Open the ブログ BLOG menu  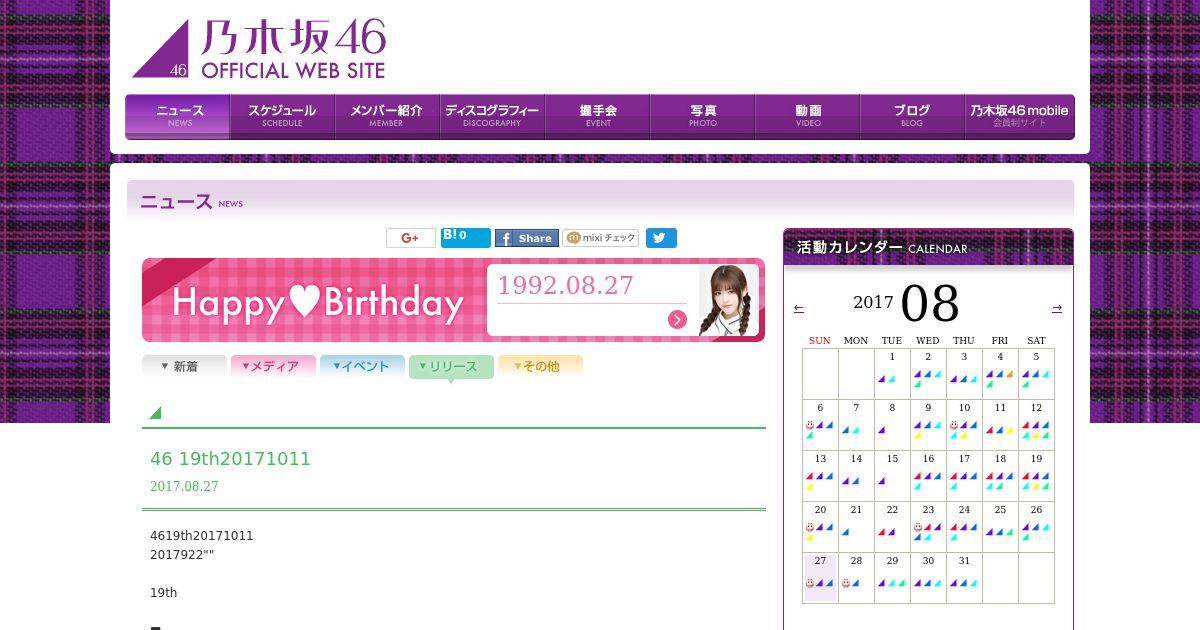(912, 116)
